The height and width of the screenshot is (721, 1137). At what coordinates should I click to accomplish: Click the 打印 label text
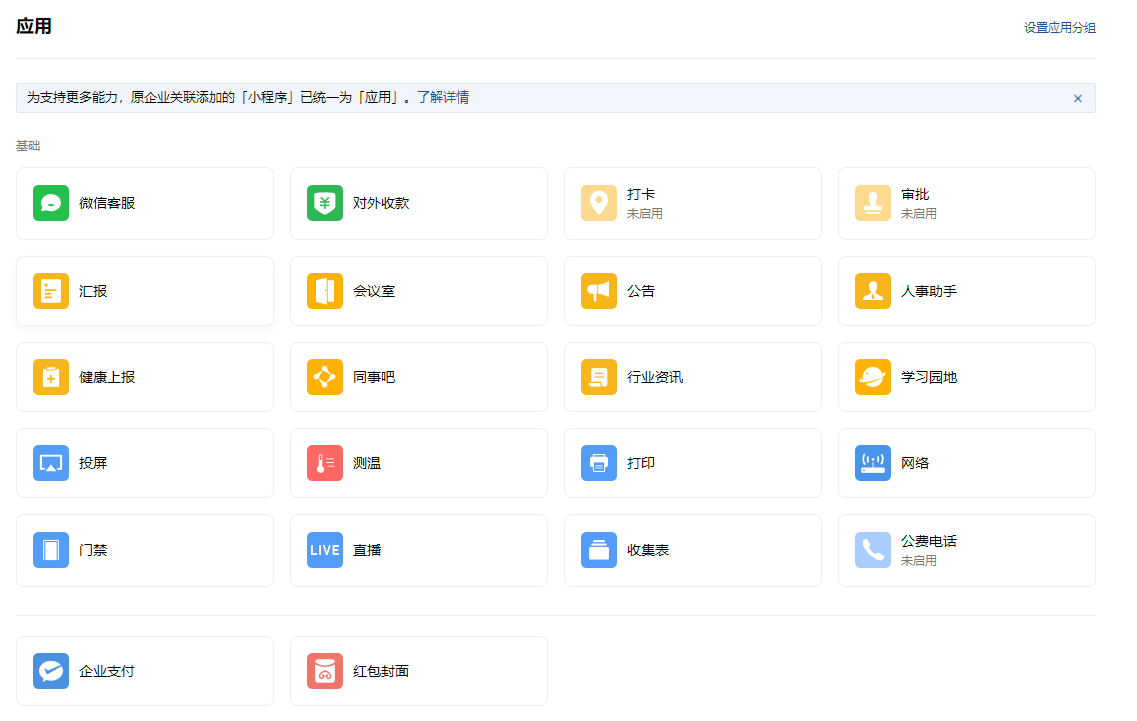tap(641, 463)
